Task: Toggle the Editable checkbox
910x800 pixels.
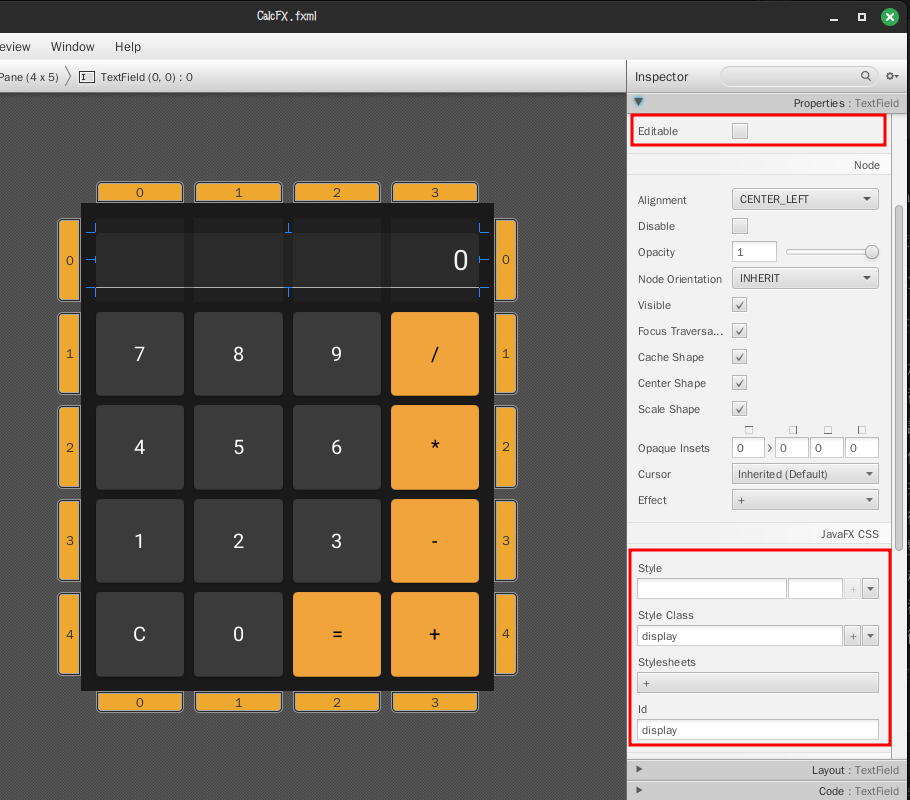Action: click(x=740, y=131)
